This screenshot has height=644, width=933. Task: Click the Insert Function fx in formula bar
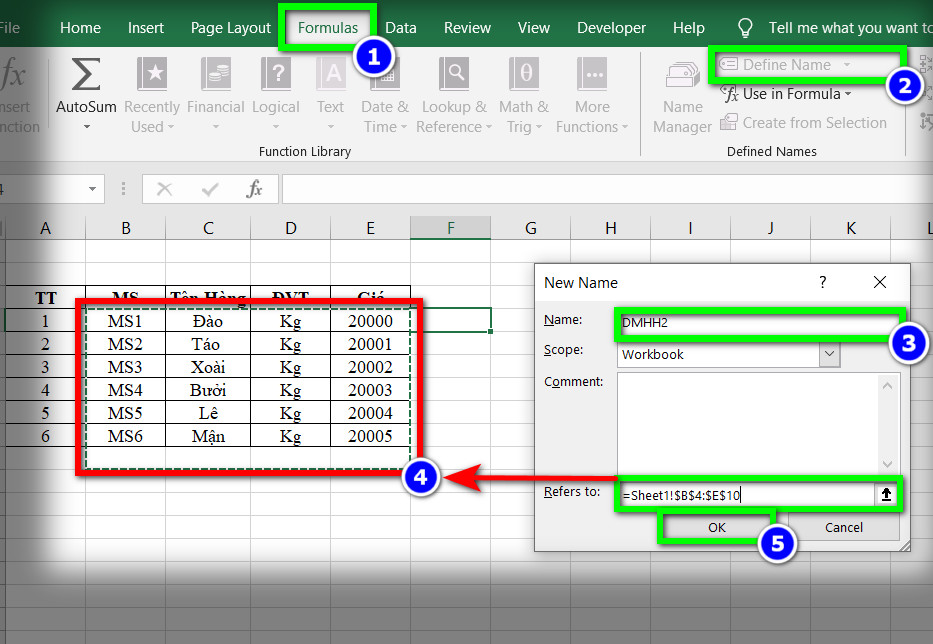254,189
